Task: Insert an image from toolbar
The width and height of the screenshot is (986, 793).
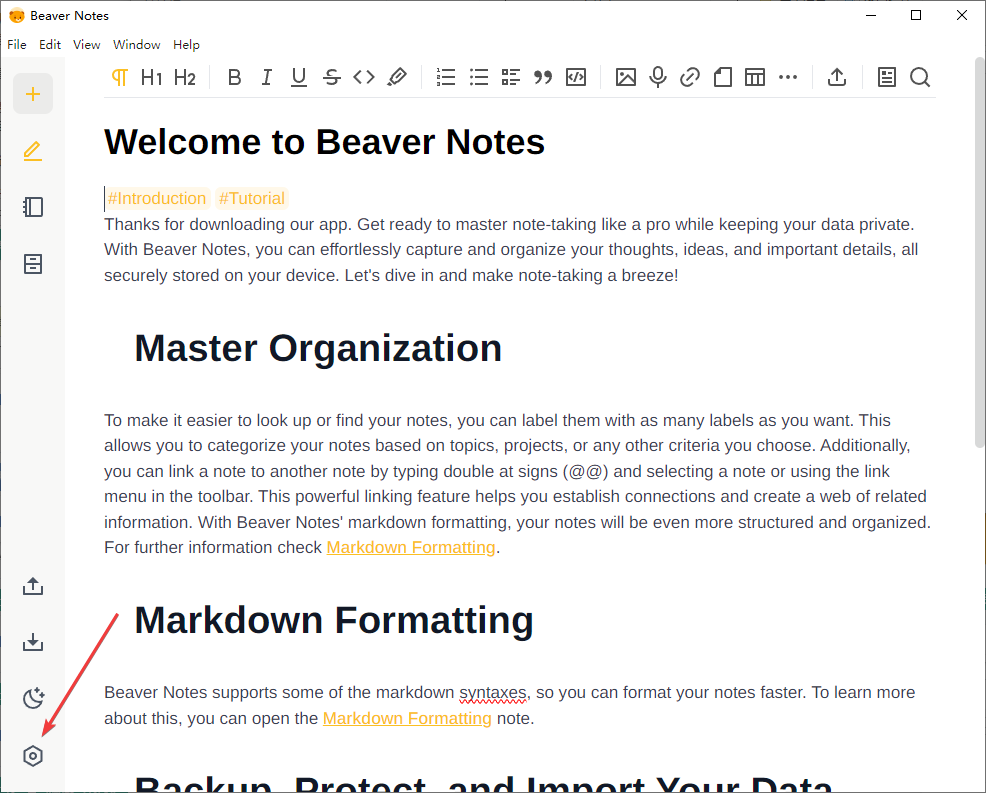Action: coord(626,77)
